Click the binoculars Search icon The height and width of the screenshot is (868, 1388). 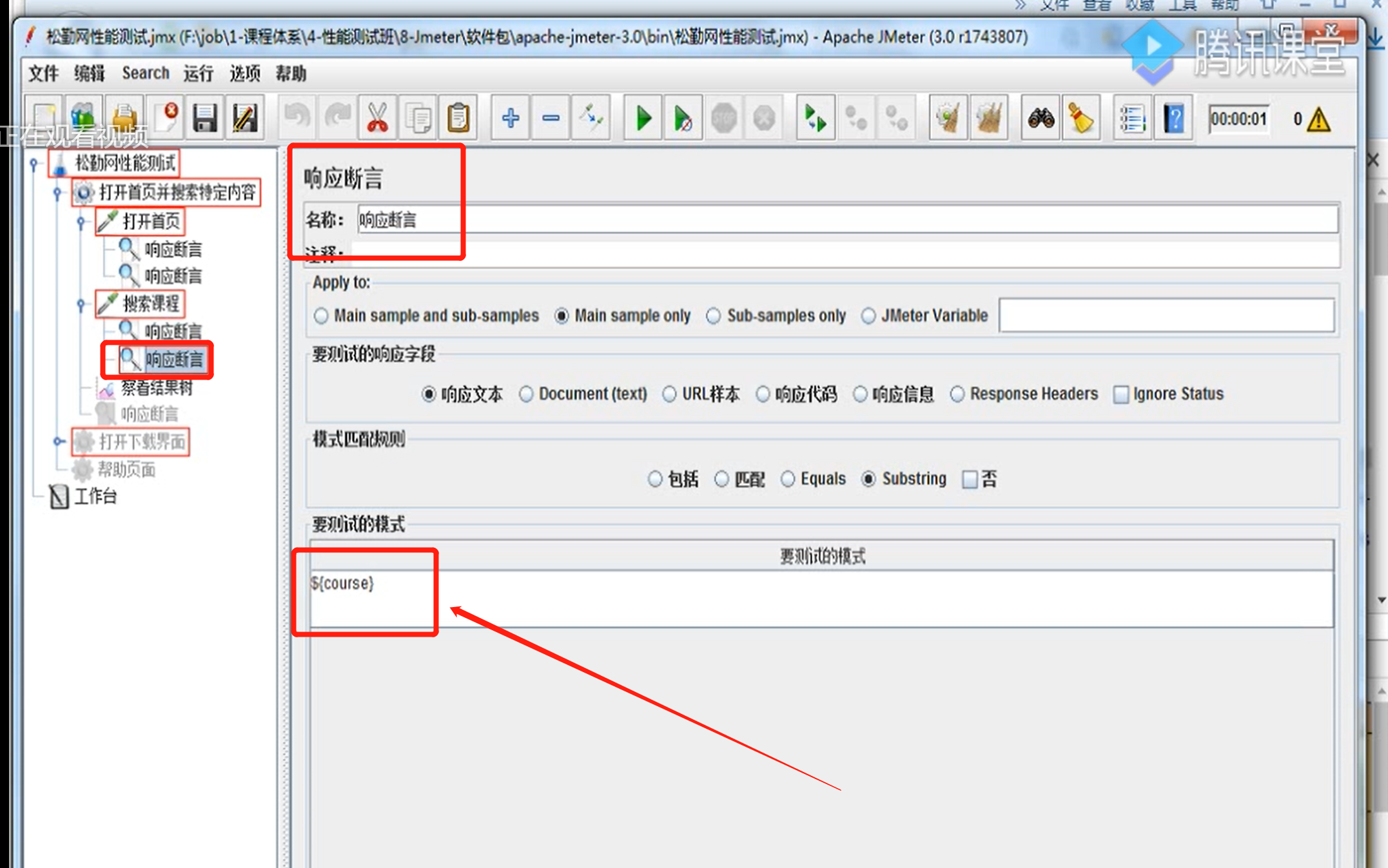(x=1041, y=119)
